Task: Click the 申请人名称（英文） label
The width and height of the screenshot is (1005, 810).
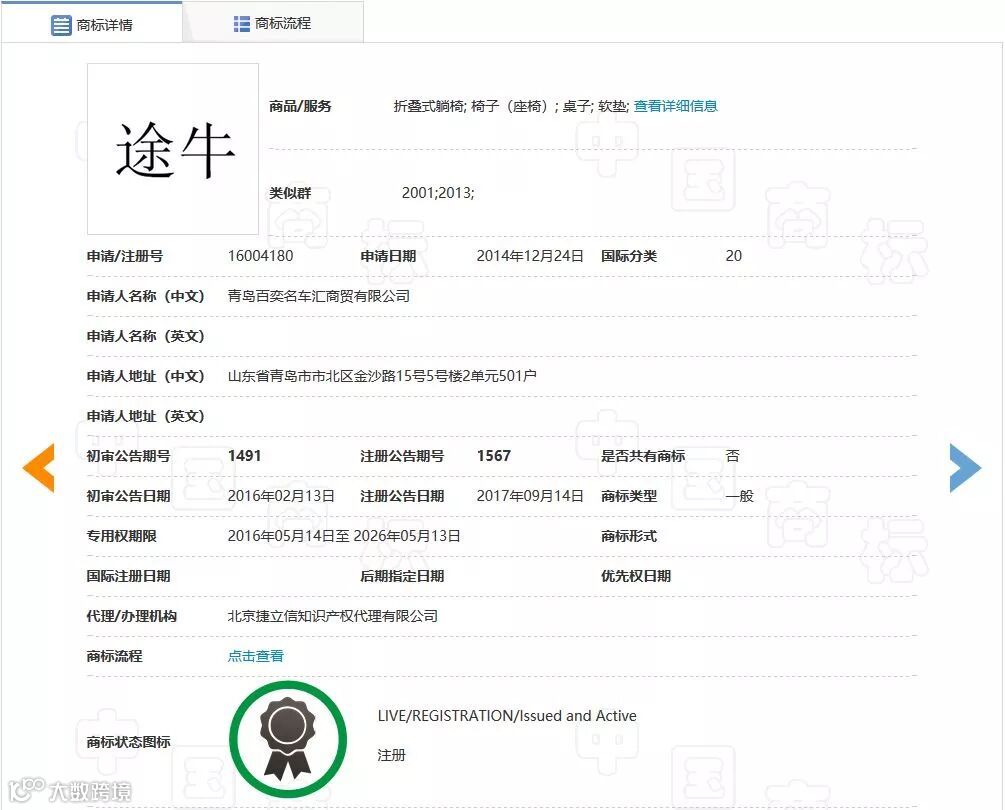Action: [x=145, y=336]
